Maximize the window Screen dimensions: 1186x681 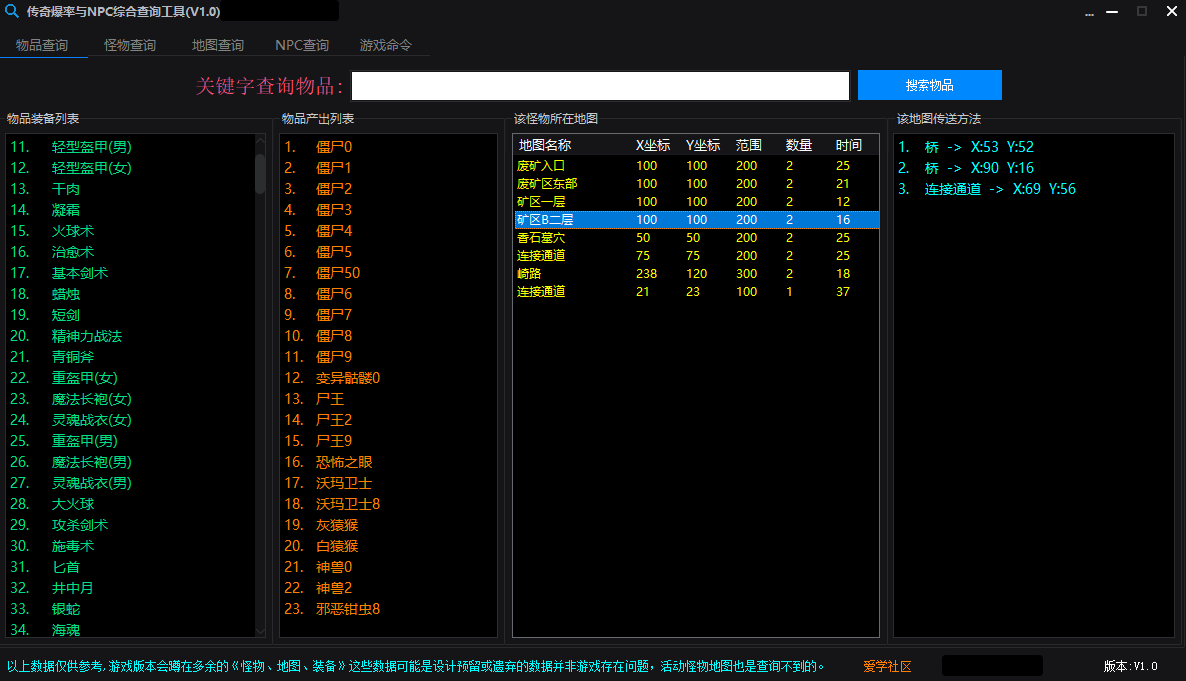[x=1142, y=11]
